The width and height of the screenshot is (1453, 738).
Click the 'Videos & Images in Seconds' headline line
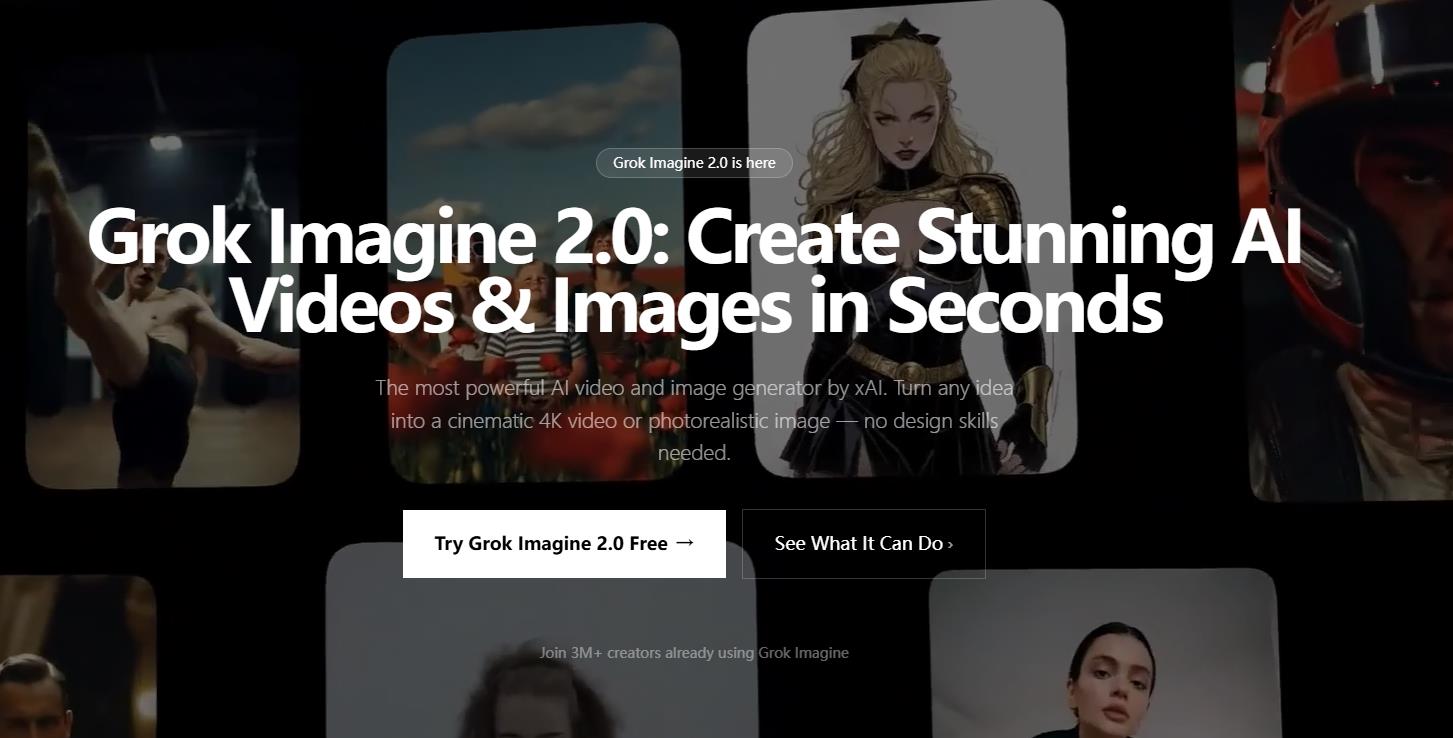coord(695,305)
